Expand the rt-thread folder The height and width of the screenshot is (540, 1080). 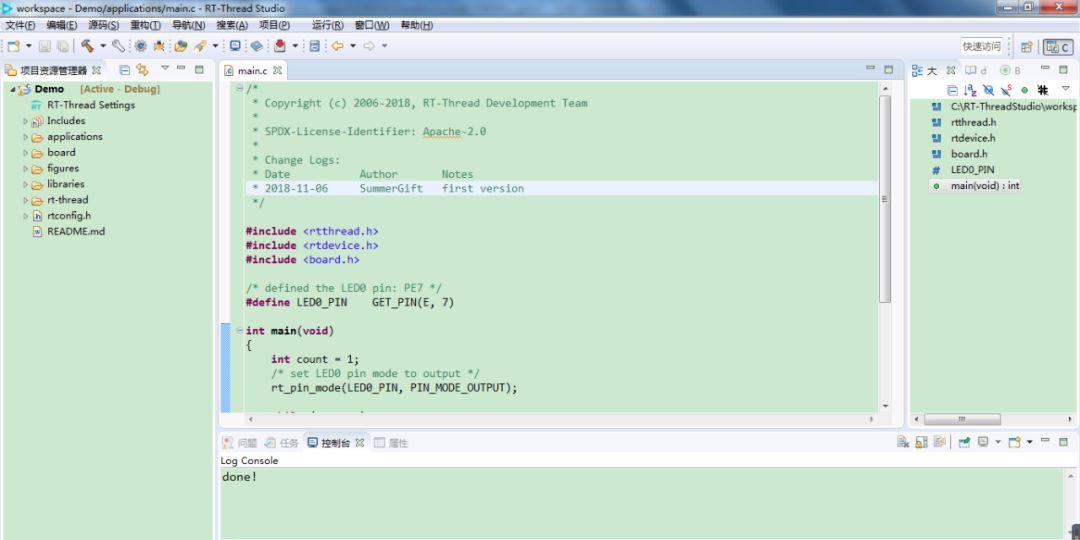26,200
